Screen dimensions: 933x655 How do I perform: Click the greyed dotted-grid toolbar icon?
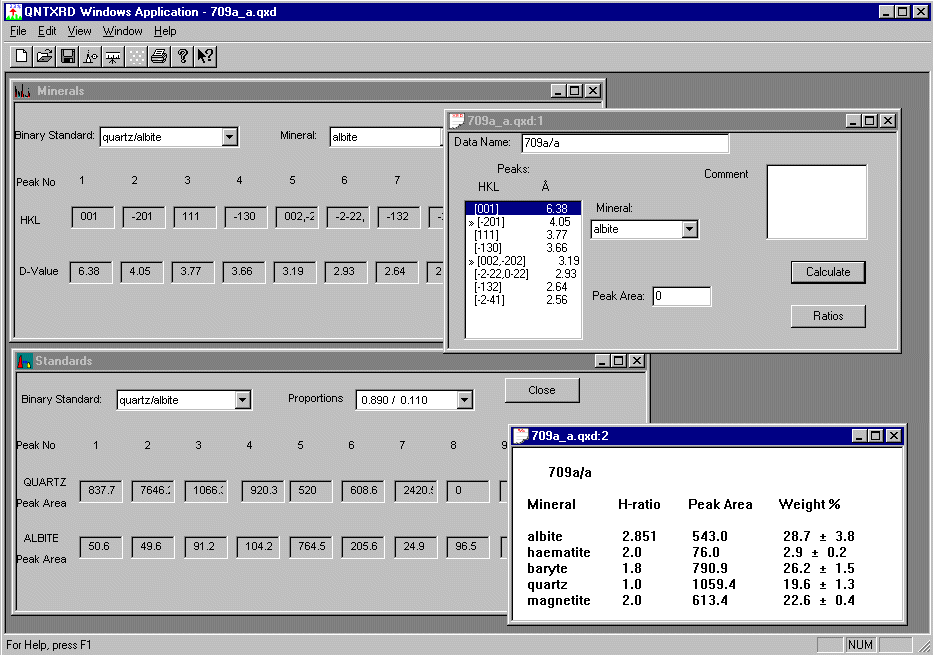(136, 57)
